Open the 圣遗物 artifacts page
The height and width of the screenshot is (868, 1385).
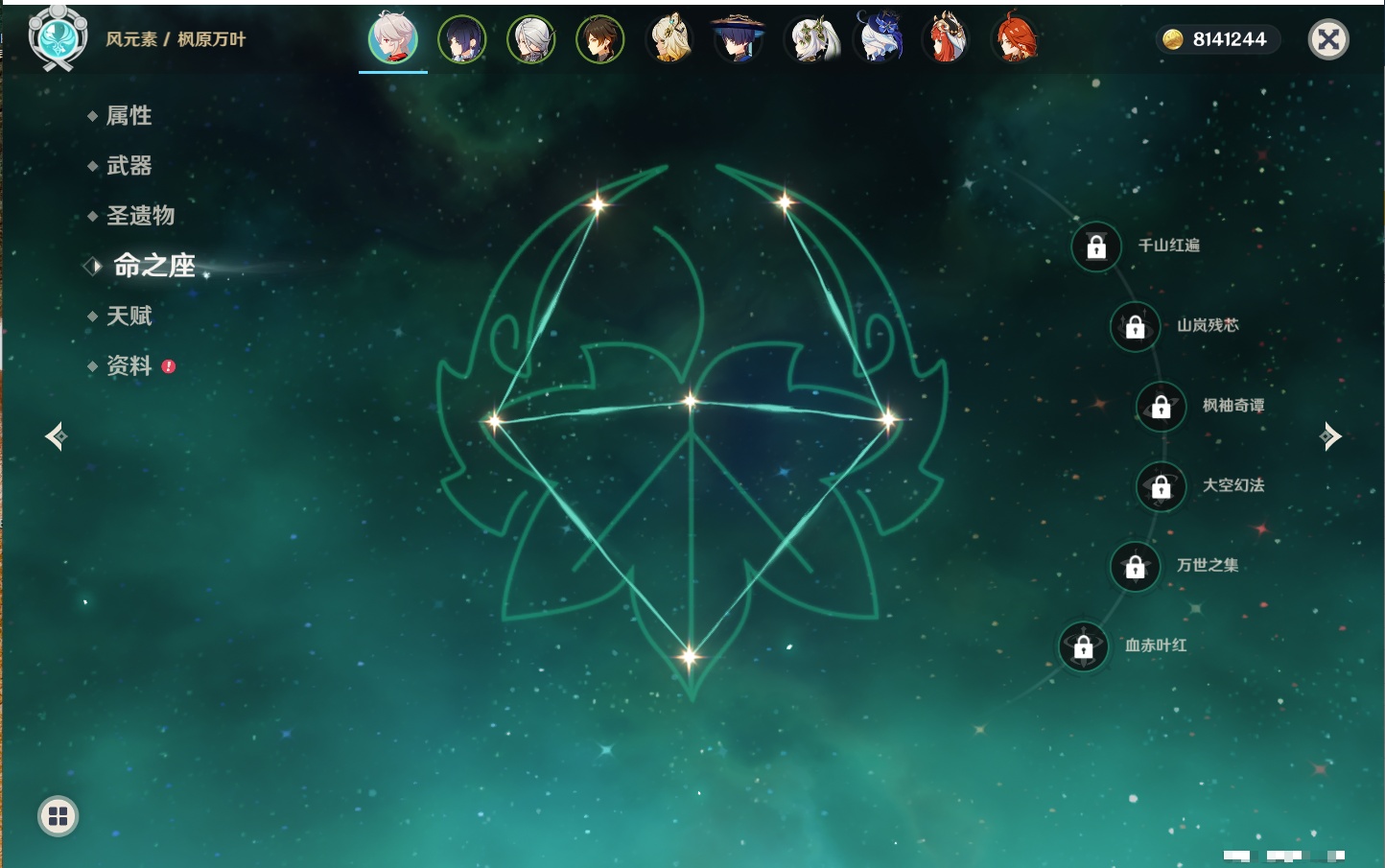coord(141,216)
